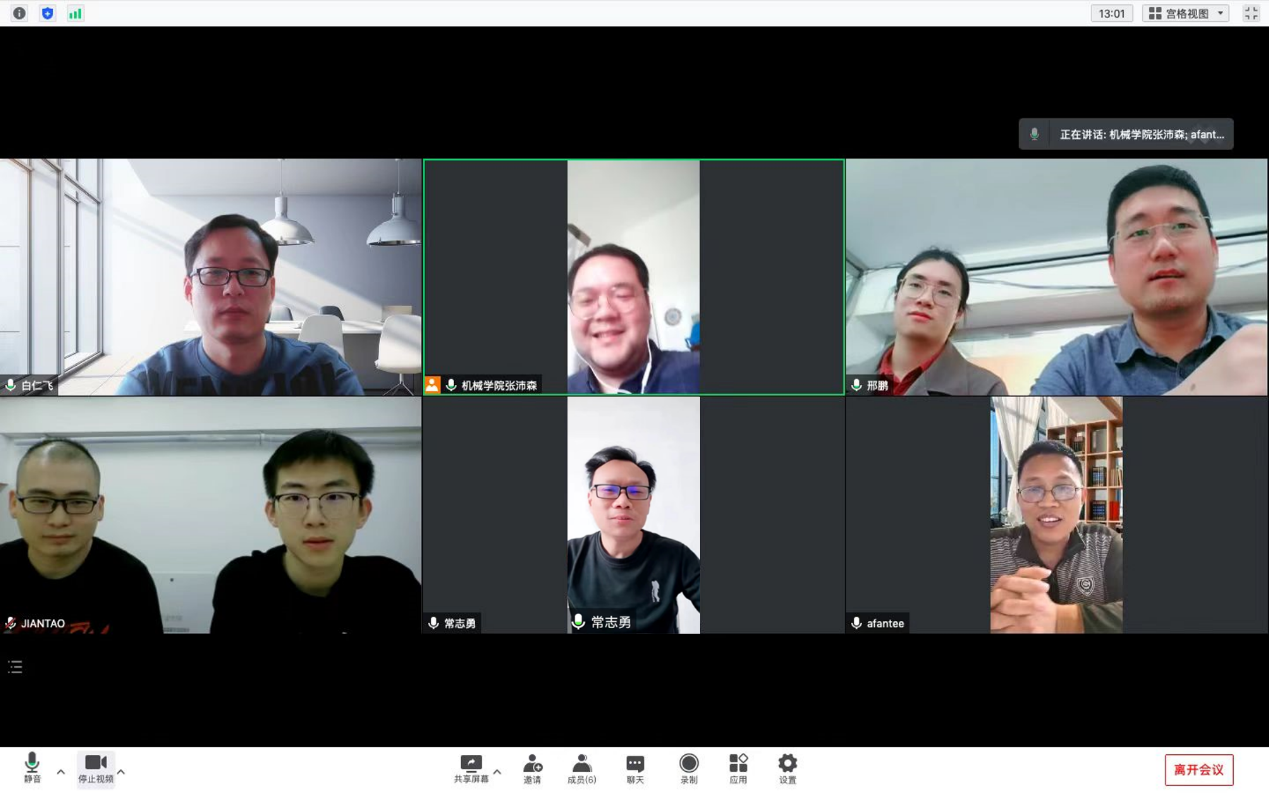Click the list icon below JIANTAO video

[15, 667]
